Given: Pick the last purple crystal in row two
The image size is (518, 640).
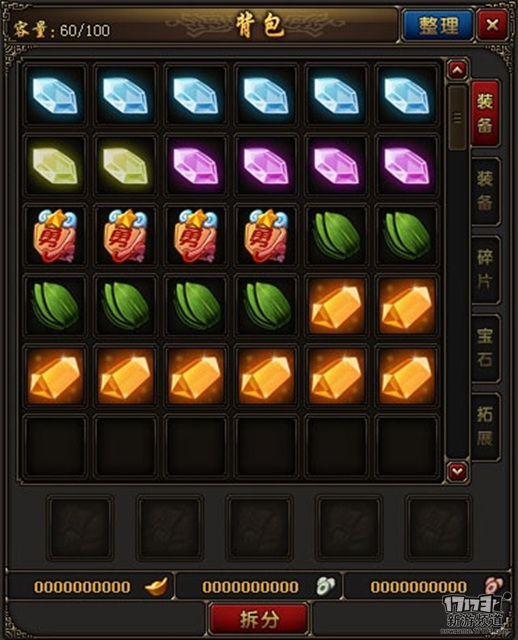Looking at the screenshot, I should tap(407, 166).
